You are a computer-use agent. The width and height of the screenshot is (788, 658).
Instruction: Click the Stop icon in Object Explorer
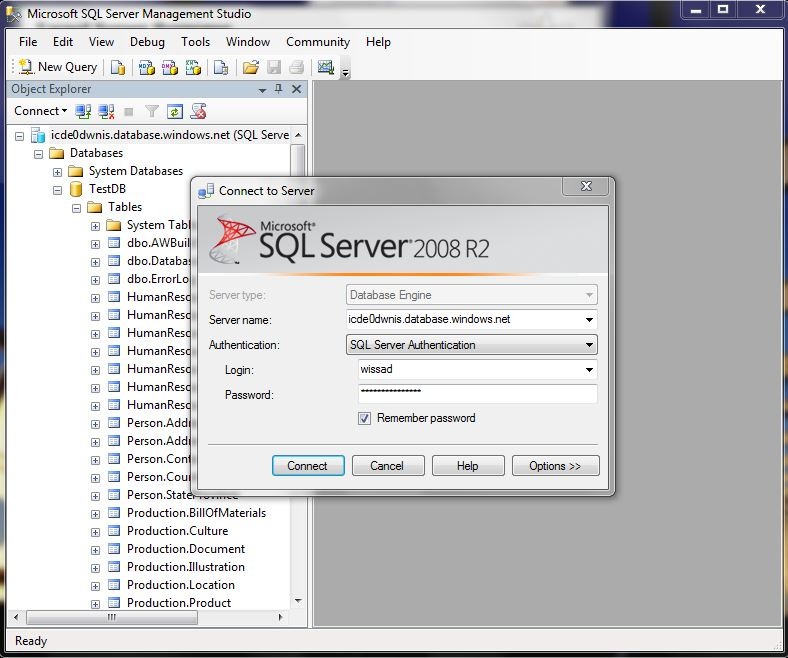point(129,112)
